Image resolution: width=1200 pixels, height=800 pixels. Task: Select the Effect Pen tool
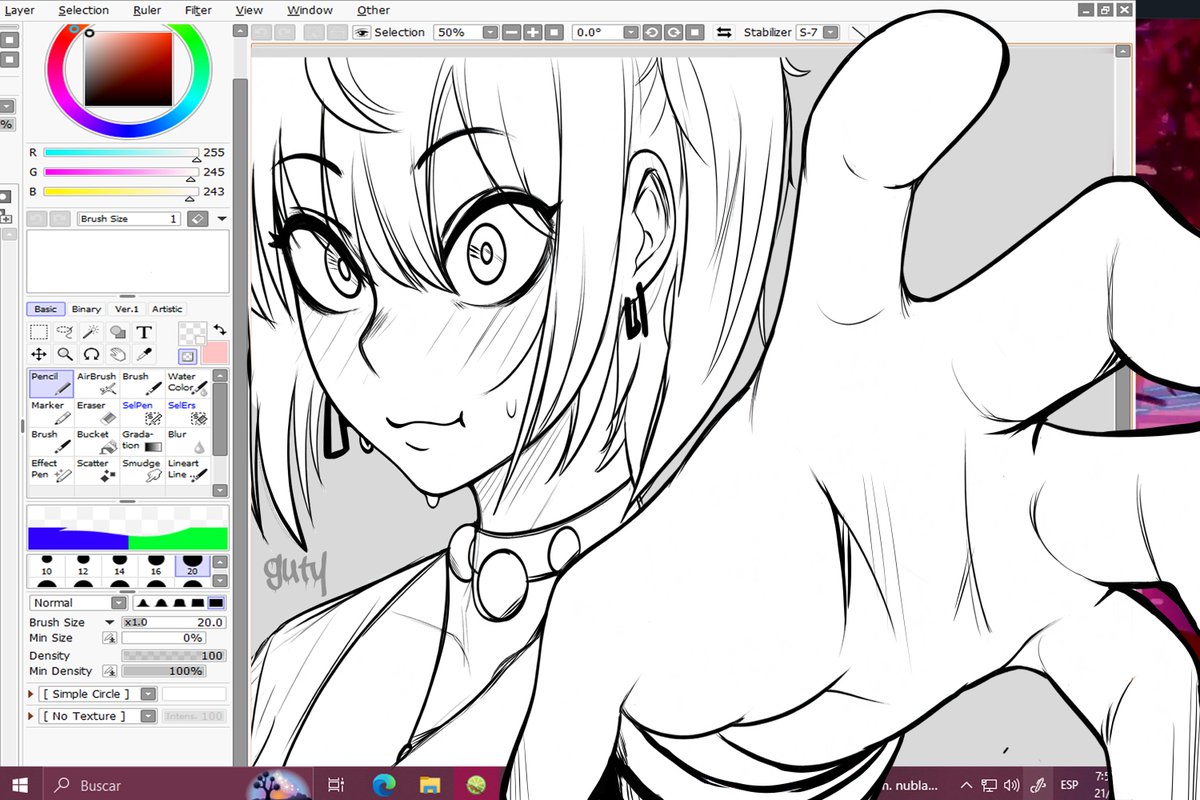pos(50,470)
